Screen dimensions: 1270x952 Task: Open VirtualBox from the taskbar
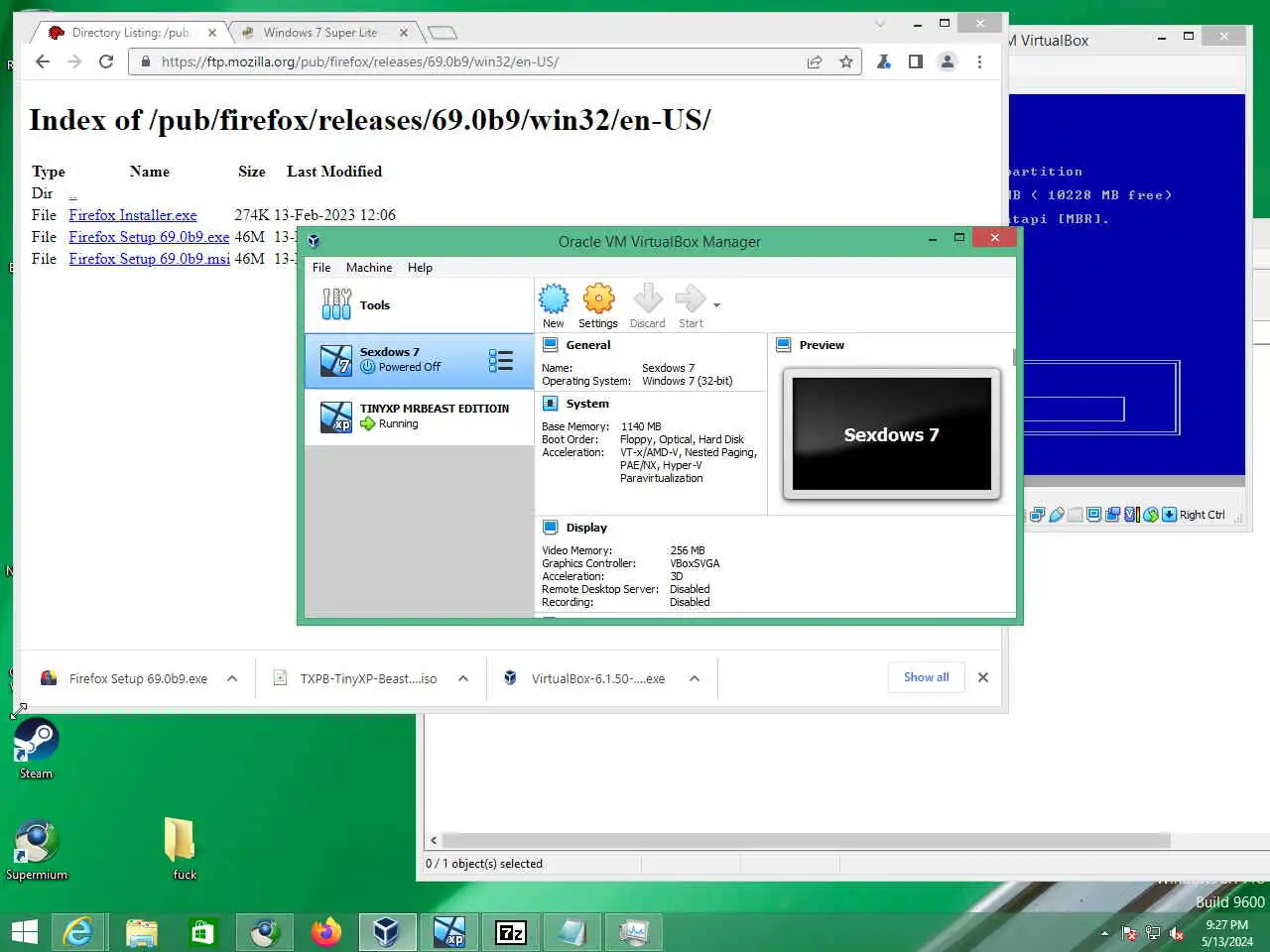click(x=387, y=932)
